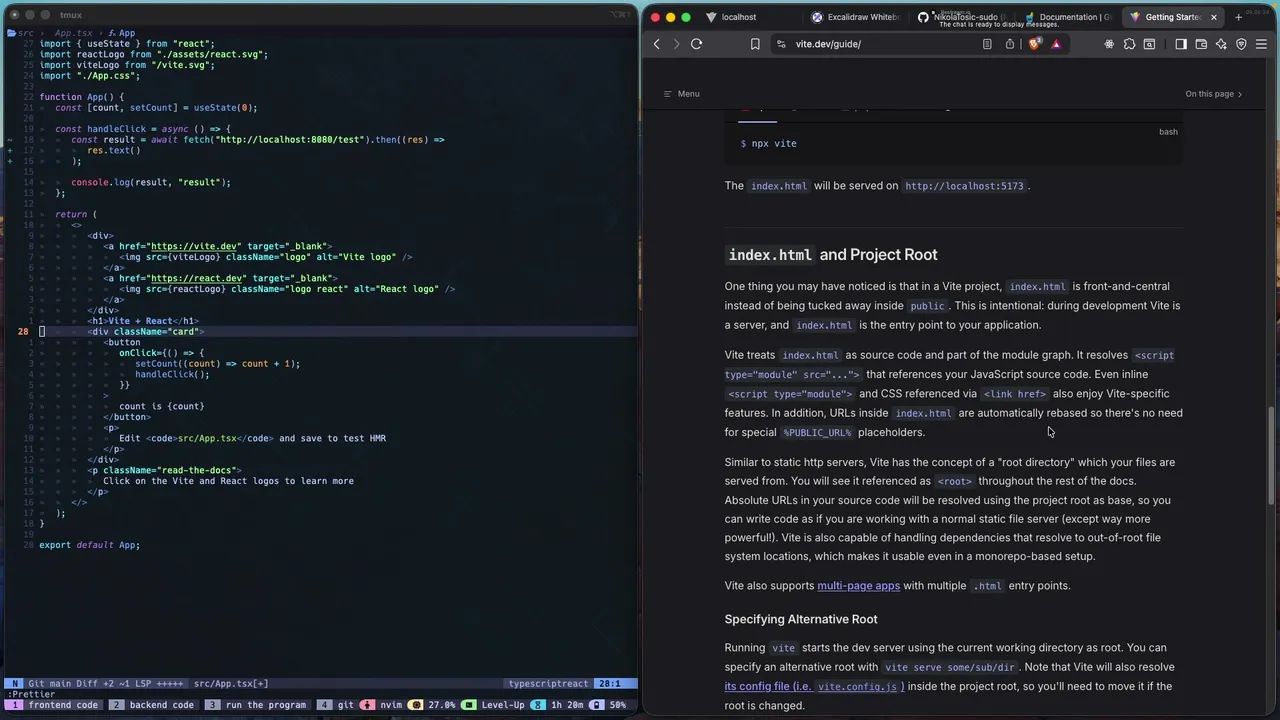The height and width of the screenshot is (720, 1280).
Task: Click the React DevTools extension icon
Action: [x=1109, y=44]
